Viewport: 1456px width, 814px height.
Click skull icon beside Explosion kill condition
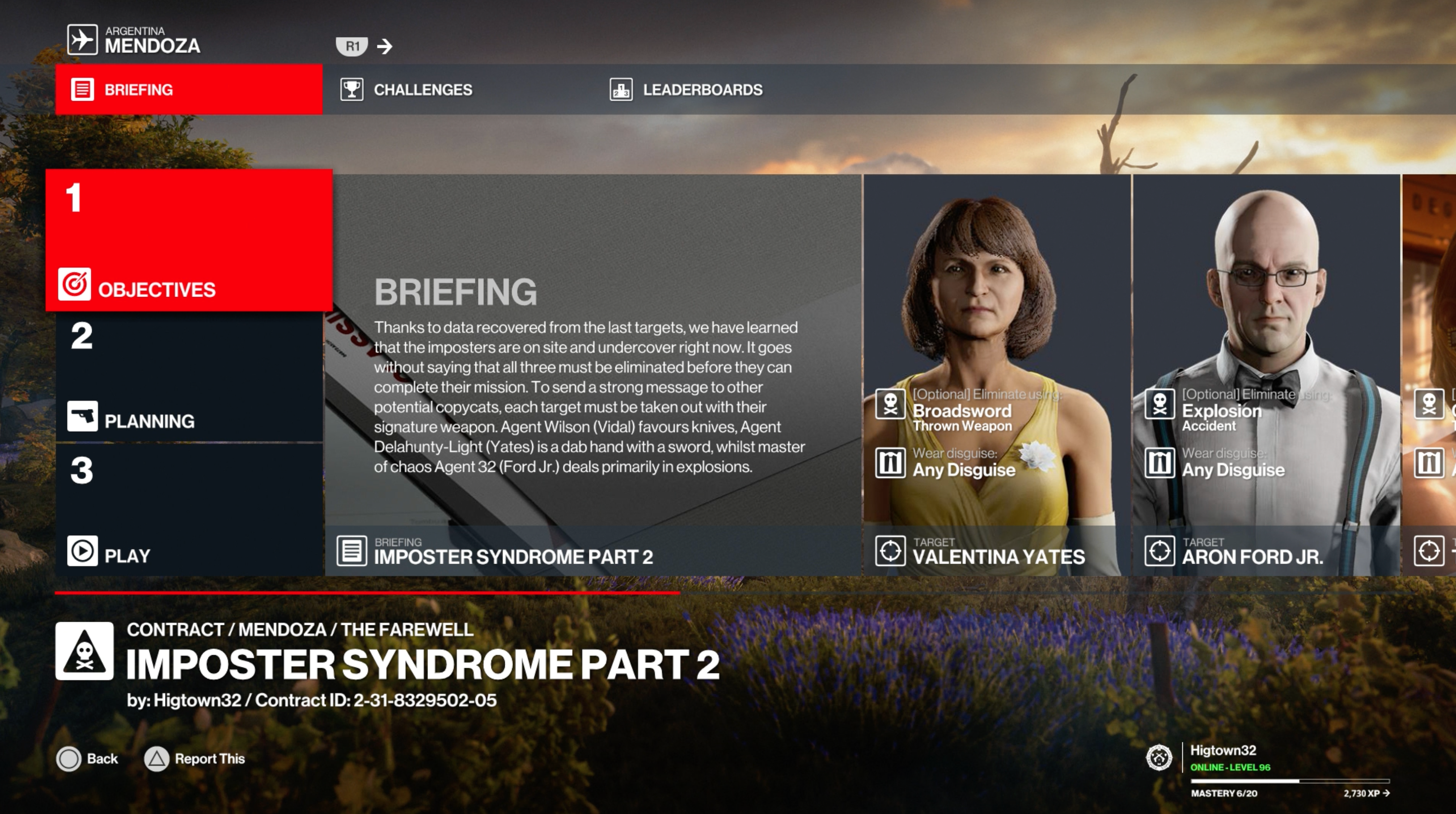click(1160, 403)
